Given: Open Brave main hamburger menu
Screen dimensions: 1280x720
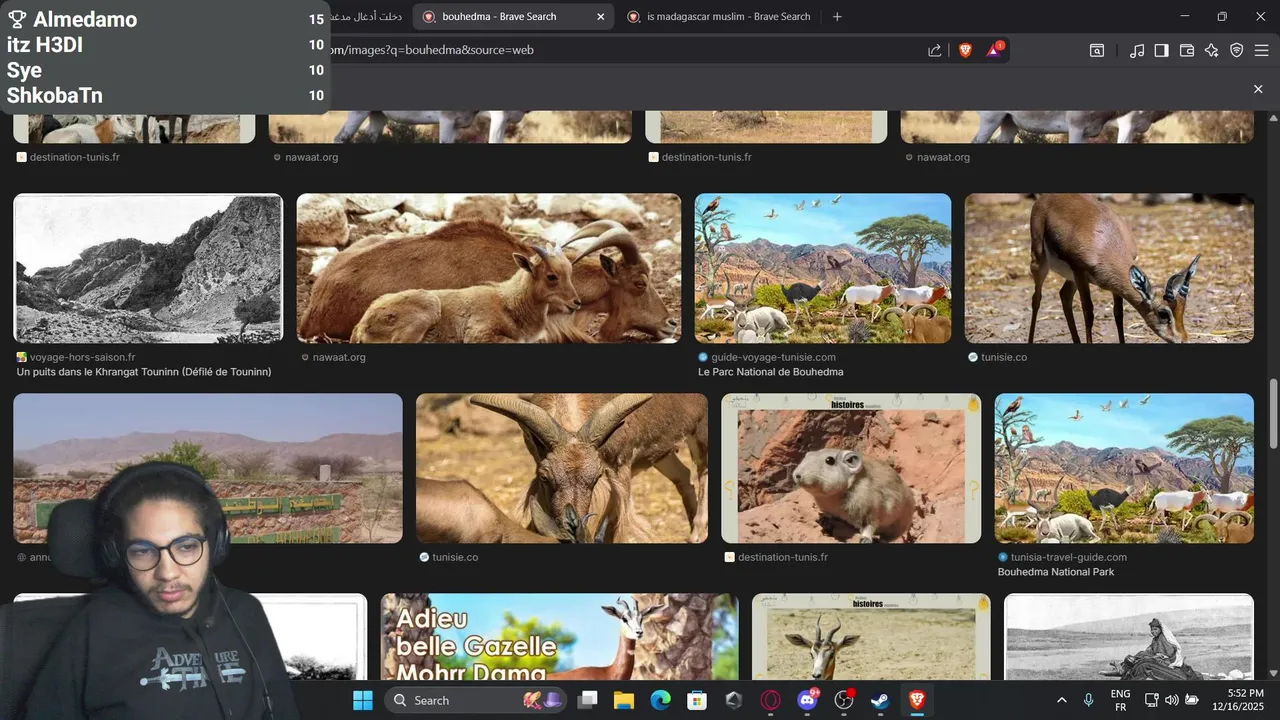Looking at the screenshot, I should coord(1261,50).
